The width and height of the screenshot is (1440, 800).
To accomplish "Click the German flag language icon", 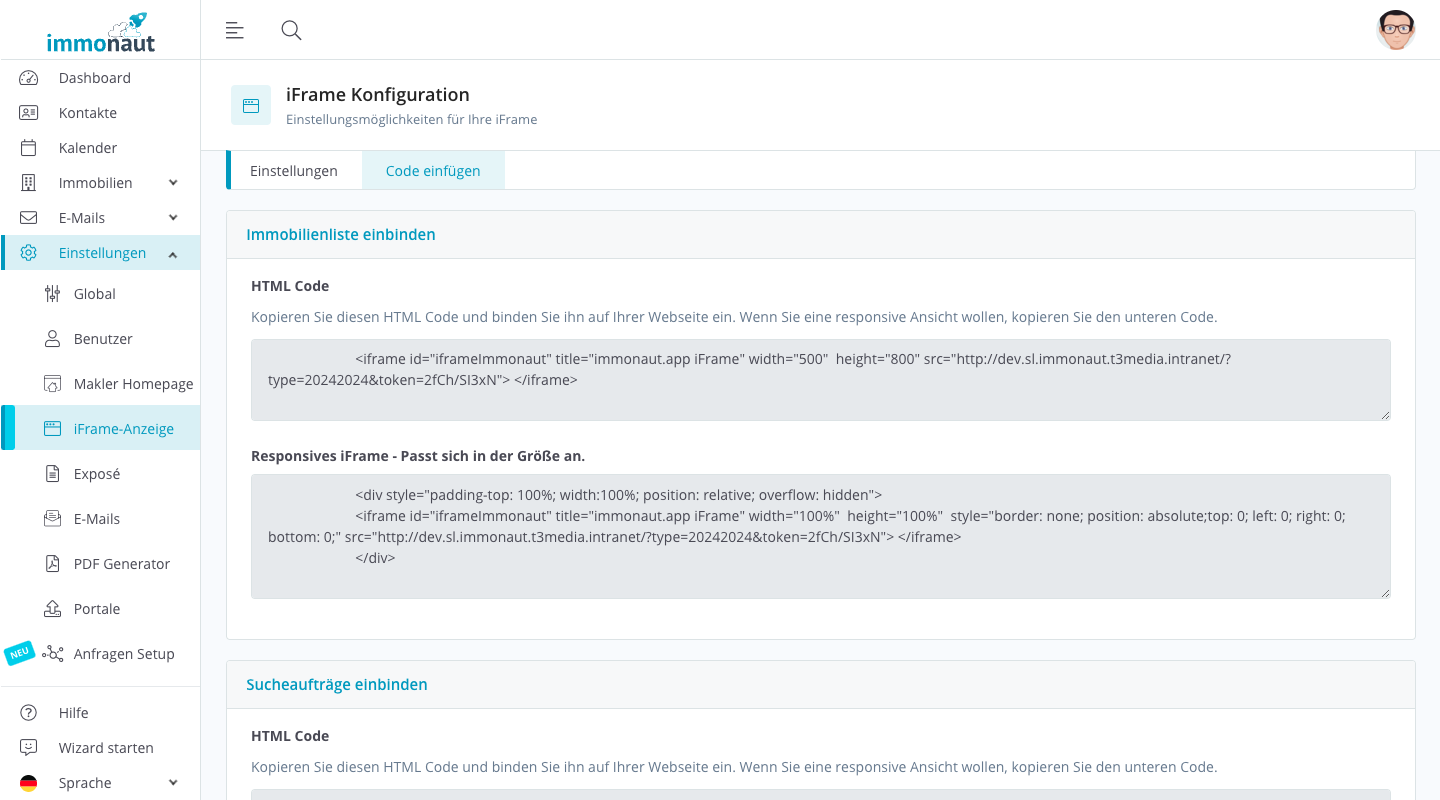I will pos(28,783).
